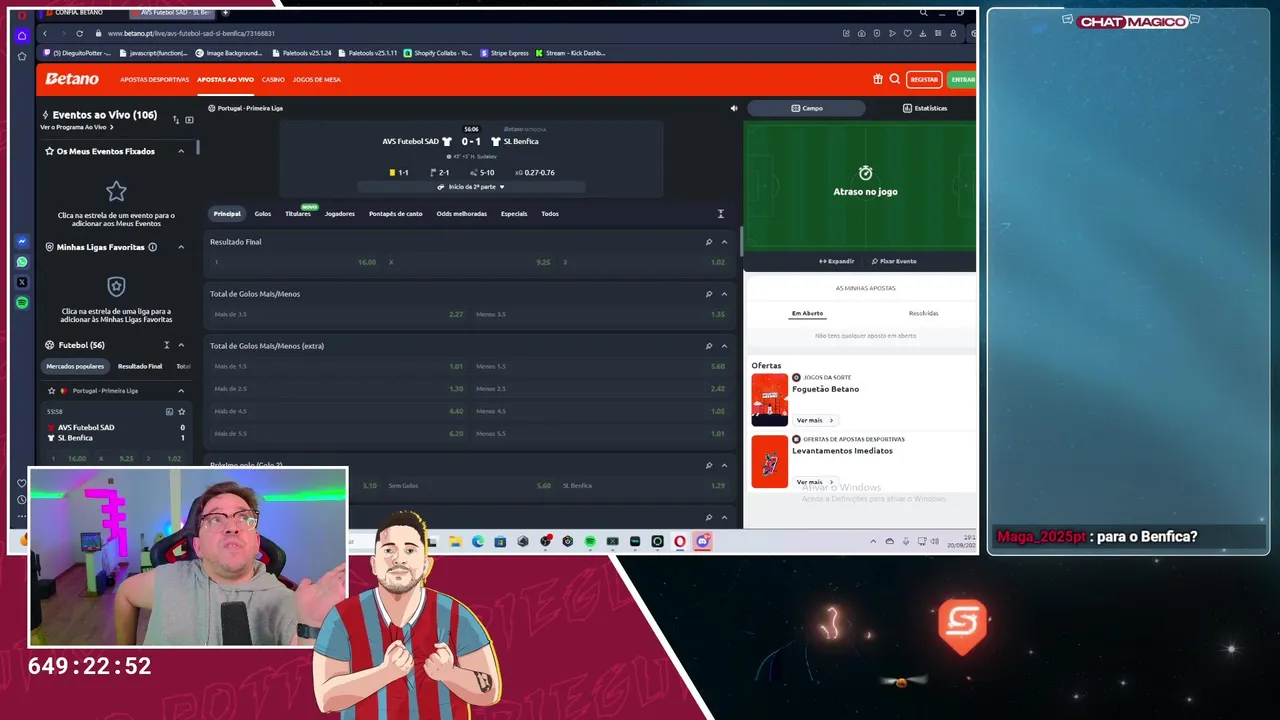Select Mais de 3.5 odds 2.27
Image resolution: width=1280 pixels, height=720 pixels.
(338, 314)
